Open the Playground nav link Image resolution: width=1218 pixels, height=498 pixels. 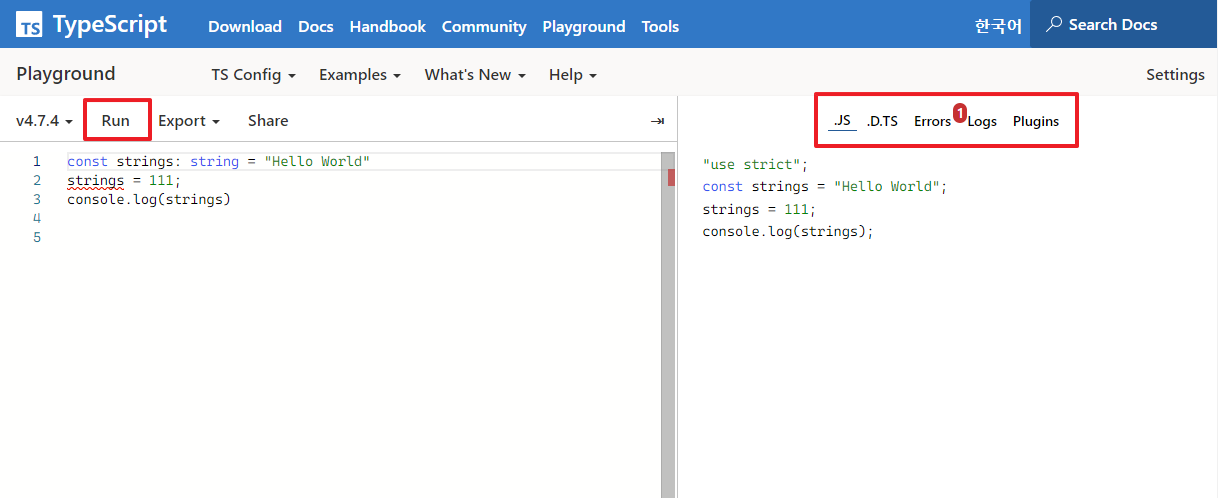pyautogui.click(x=584, y=27)
